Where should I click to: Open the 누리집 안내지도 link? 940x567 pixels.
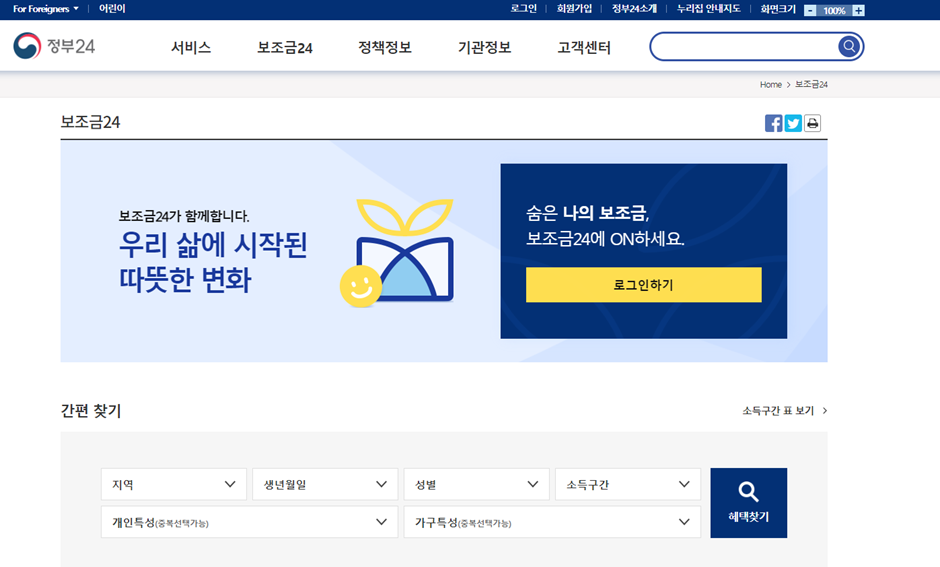709,9
